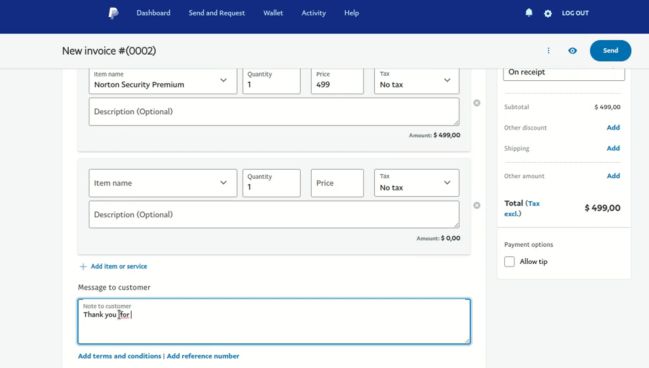Viewport: 649px width, 368px height.
Task: Remove the empty second item row
Action: [477, 205]
